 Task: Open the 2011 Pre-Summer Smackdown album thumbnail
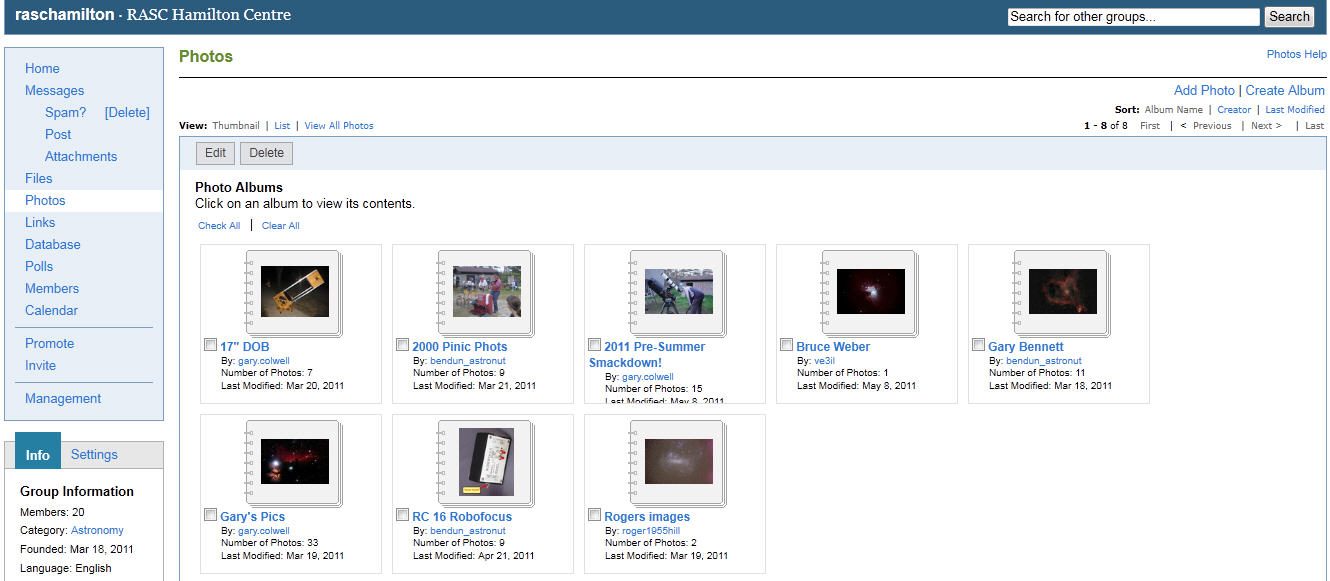coord(678,291)
